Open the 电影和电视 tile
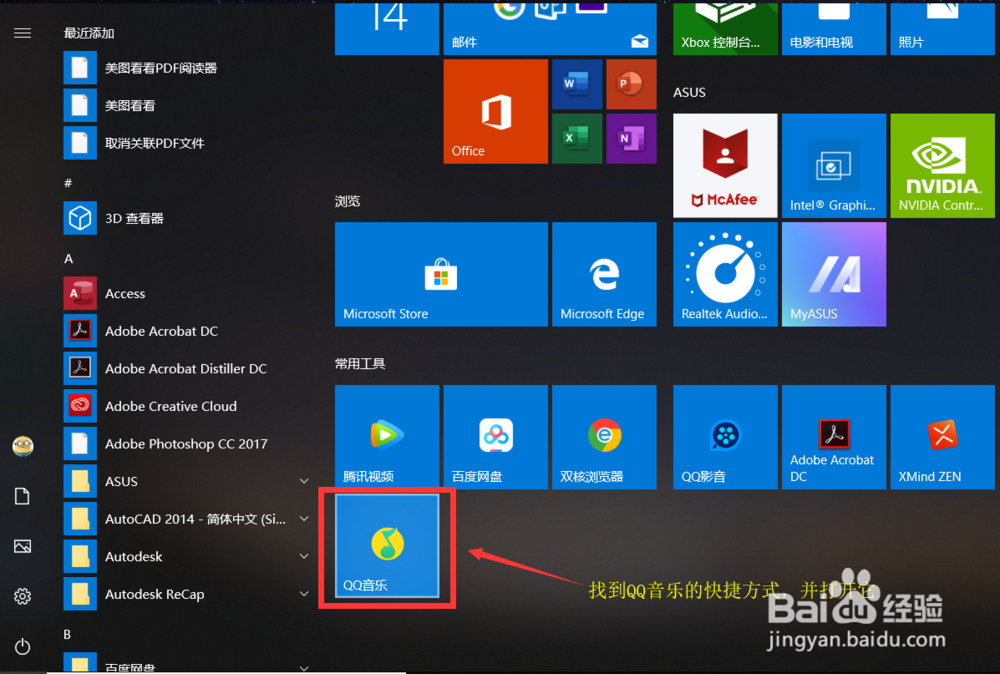The image size is (1000, 674). (834, 28)
